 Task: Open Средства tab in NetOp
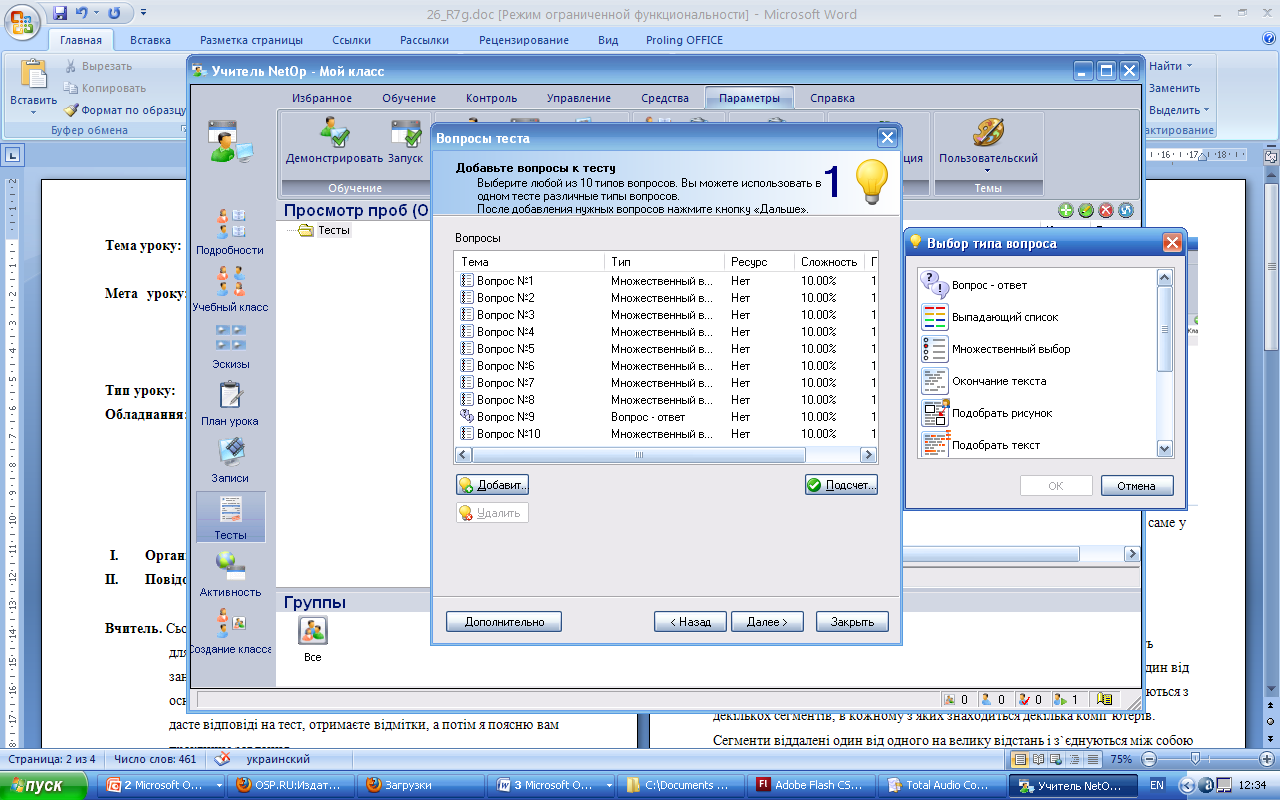point(665,98)
